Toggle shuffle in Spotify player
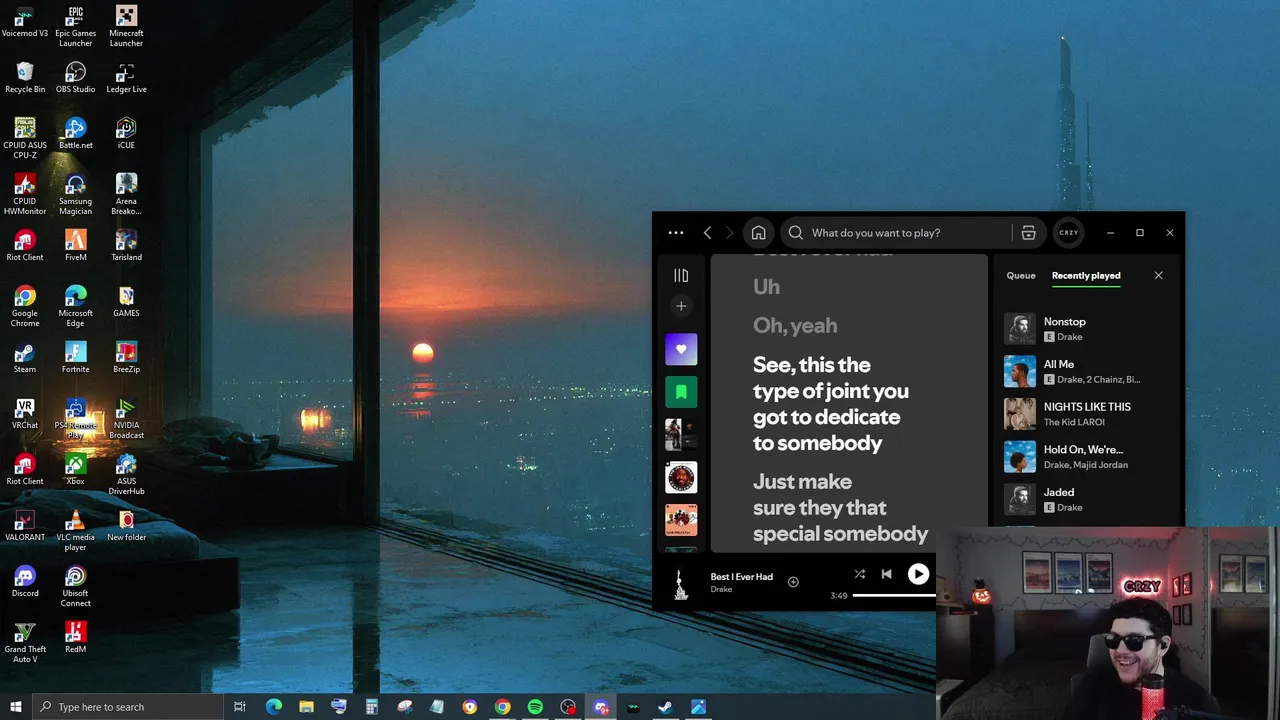The width and height of the screenshot is (1280, 720). pyautogui.click(x=859, y=574)
